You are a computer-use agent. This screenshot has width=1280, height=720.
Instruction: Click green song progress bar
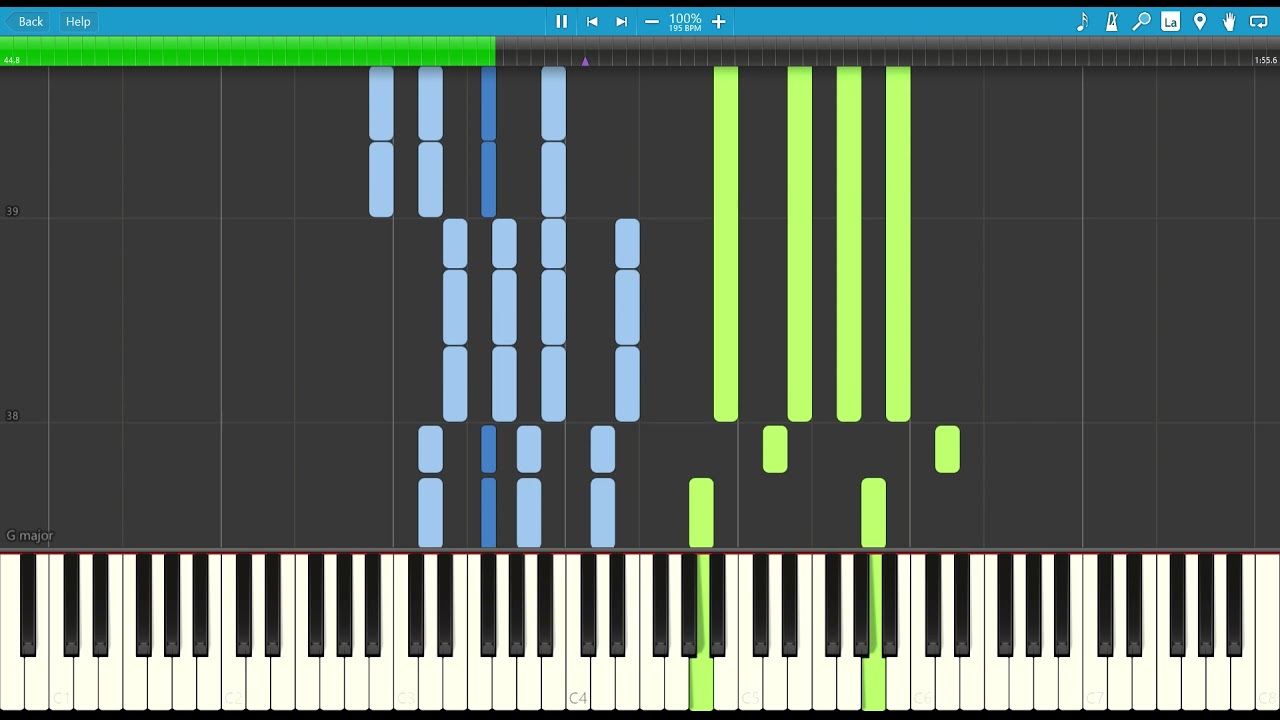click(247, 51)
